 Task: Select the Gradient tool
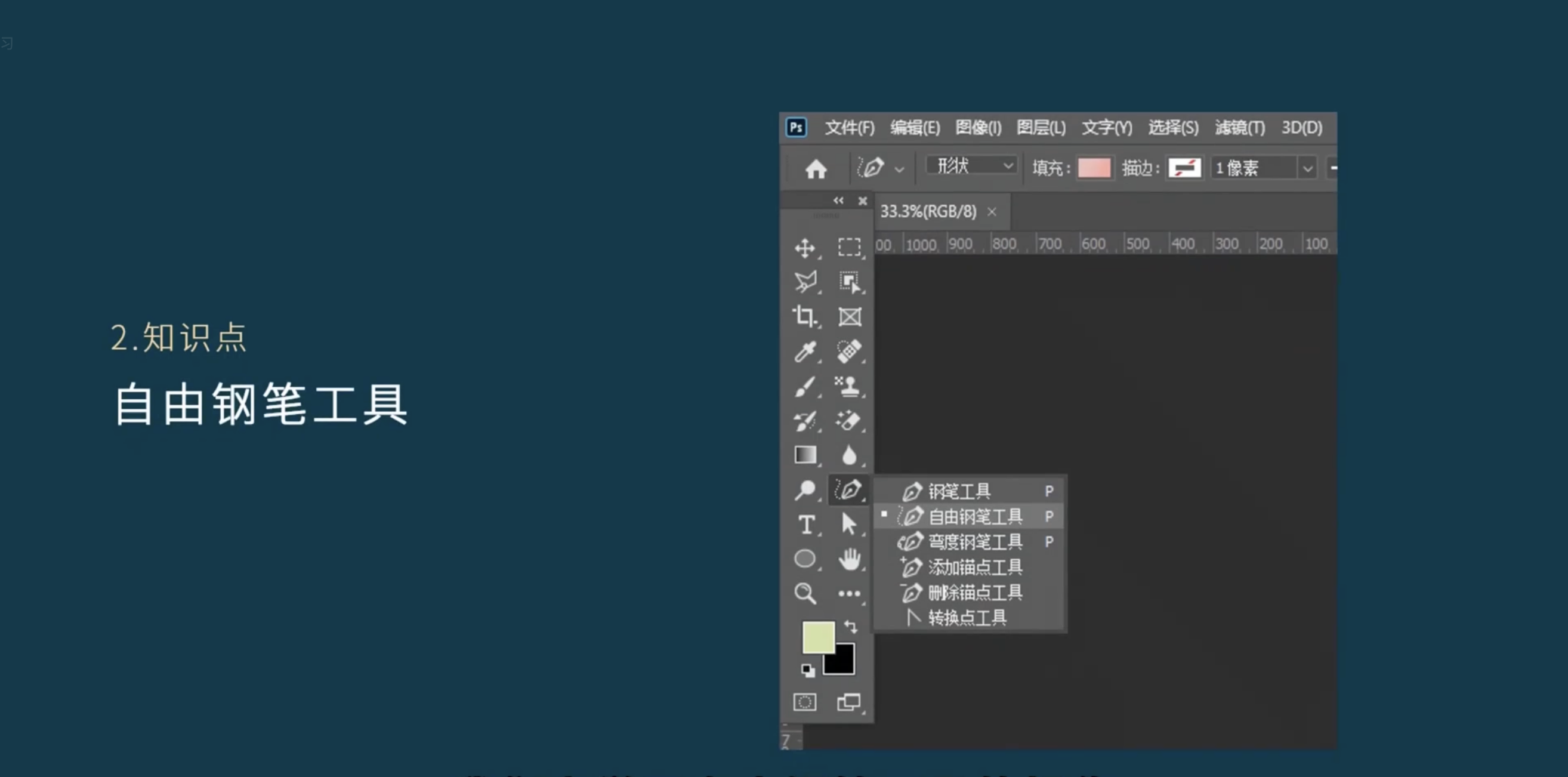point(805,455)
